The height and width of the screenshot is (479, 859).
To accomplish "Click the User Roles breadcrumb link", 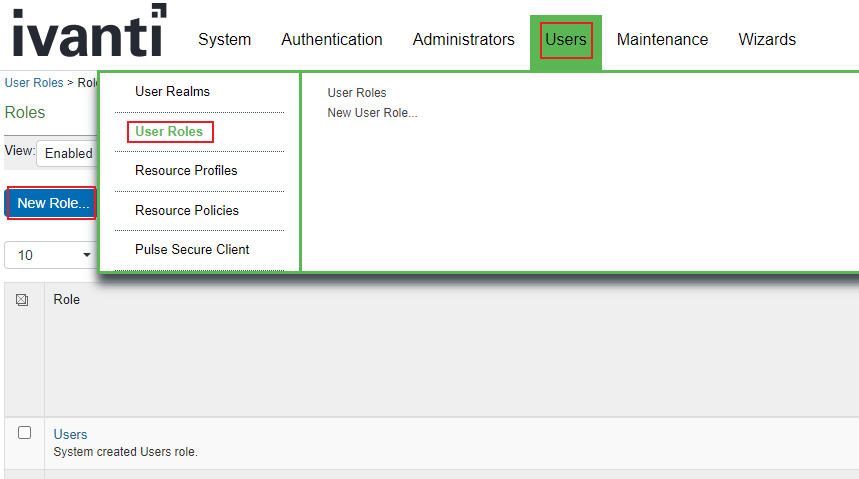I will point(33,83).
